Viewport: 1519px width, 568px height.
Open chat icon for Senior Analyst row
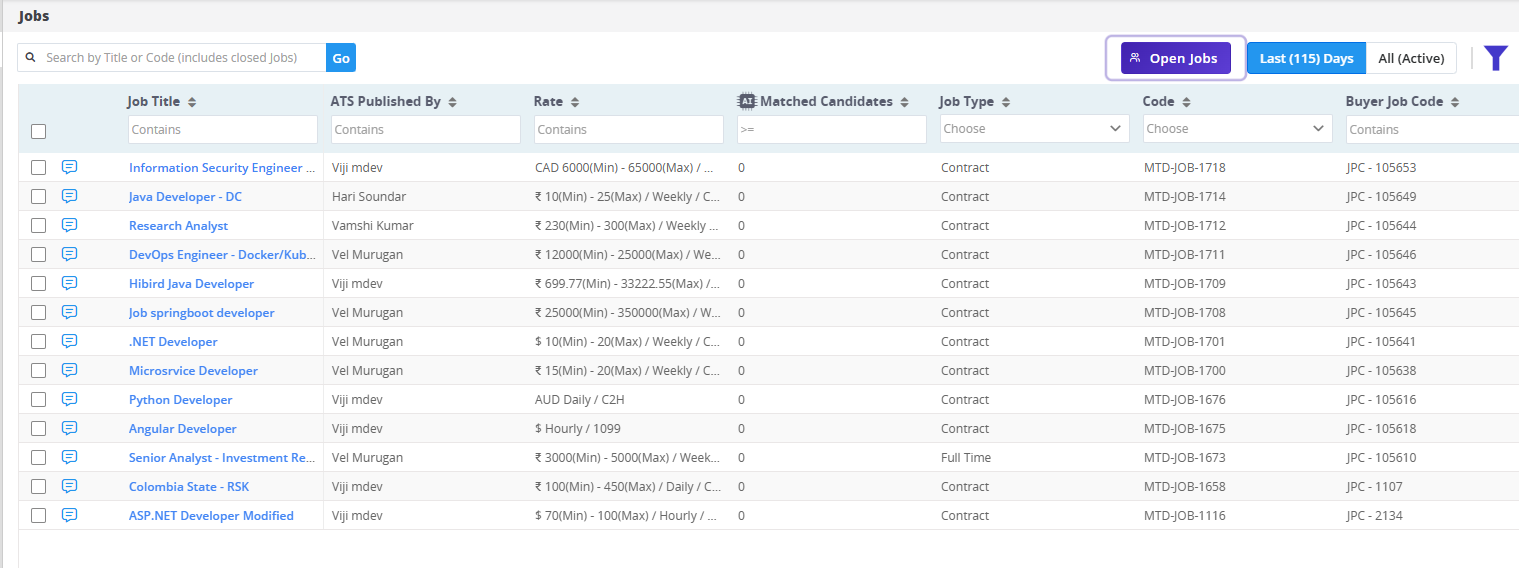pyautogui.click(x=70, y=457)
